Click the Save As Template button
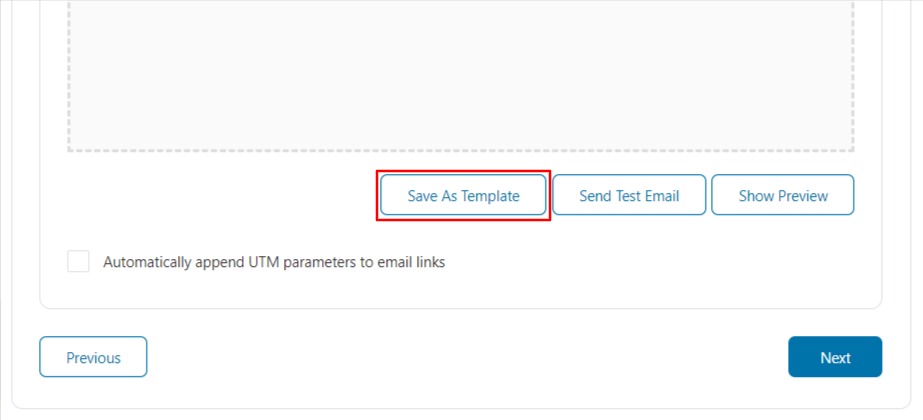The height and width of the screenshot is (420, 923). pyautogui.click(x=463, y=195)
